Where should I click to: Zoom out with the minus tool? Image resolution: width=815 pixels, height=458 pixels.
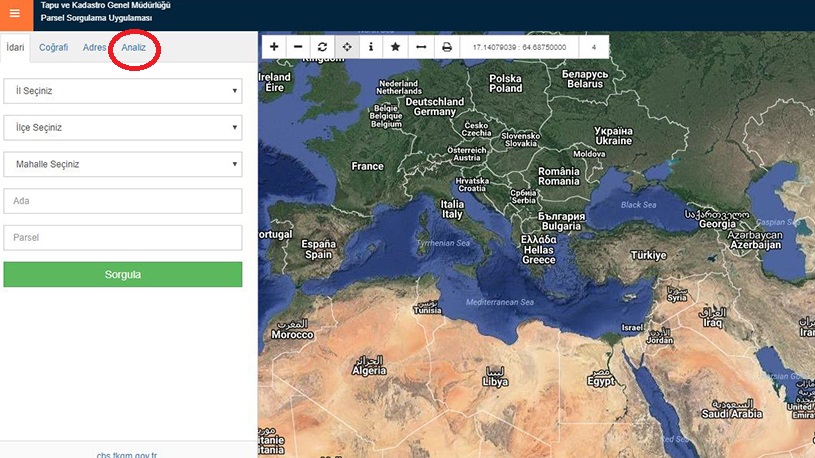pos(298,47)
